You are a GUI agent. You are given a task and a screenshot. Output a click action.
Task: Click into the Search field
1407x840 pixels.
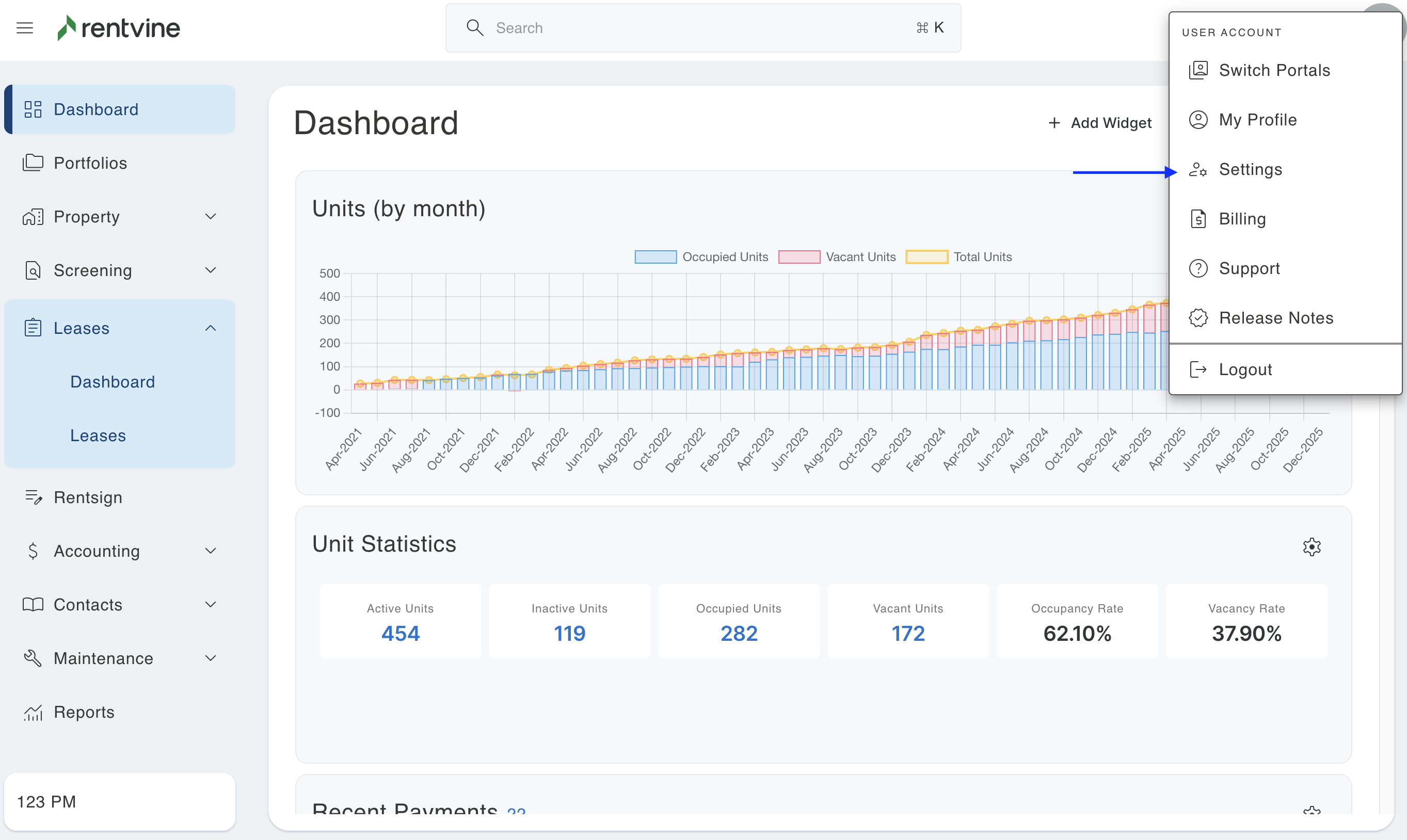point(702,28)
